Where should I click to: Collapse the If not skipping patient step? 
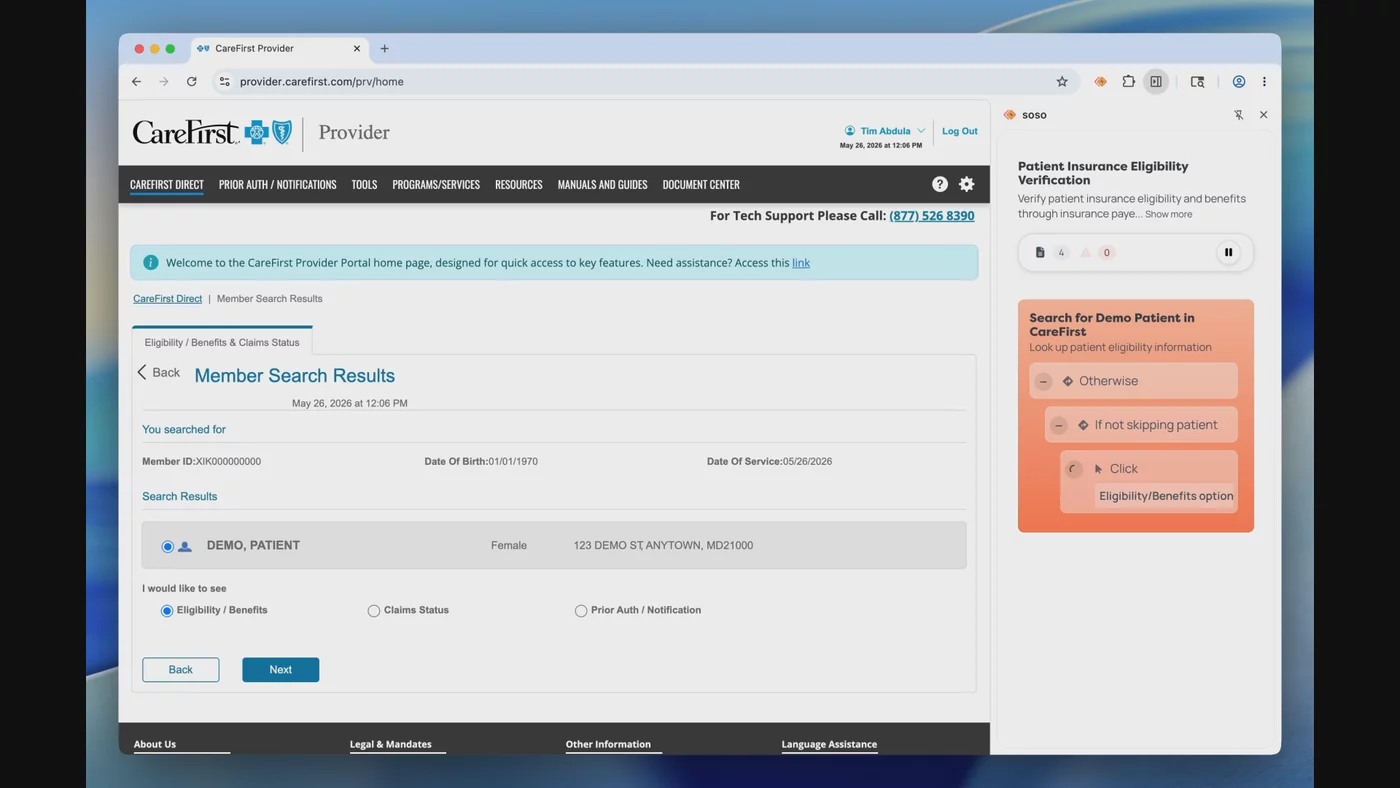(x=1059, y=425)
